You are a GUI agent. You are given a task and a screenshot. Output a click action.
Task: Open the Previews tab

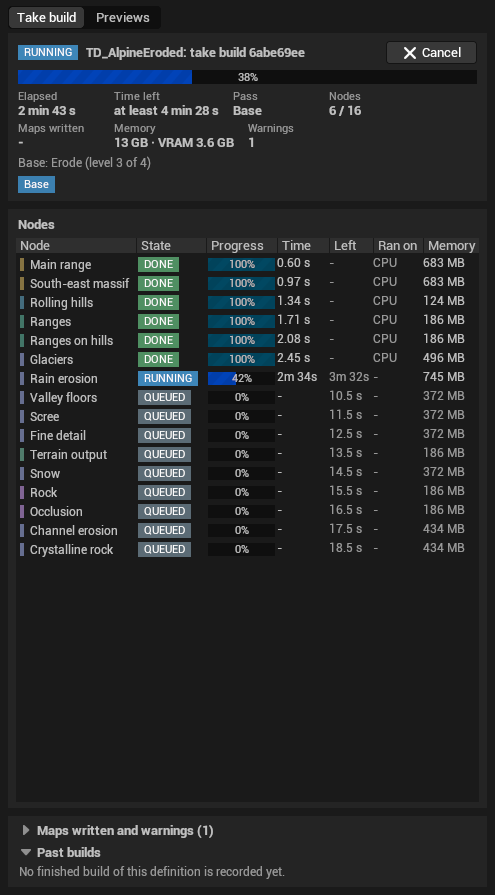point(123,18)
